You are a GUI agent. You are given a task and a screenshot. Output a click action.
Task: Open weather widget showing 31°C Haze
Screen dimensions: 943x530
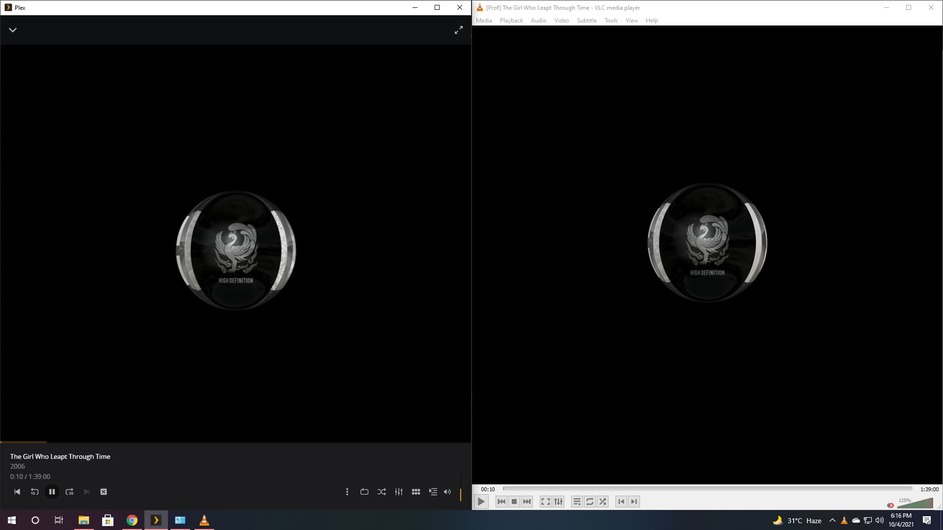pyautogui.click(x=797, y=520)
